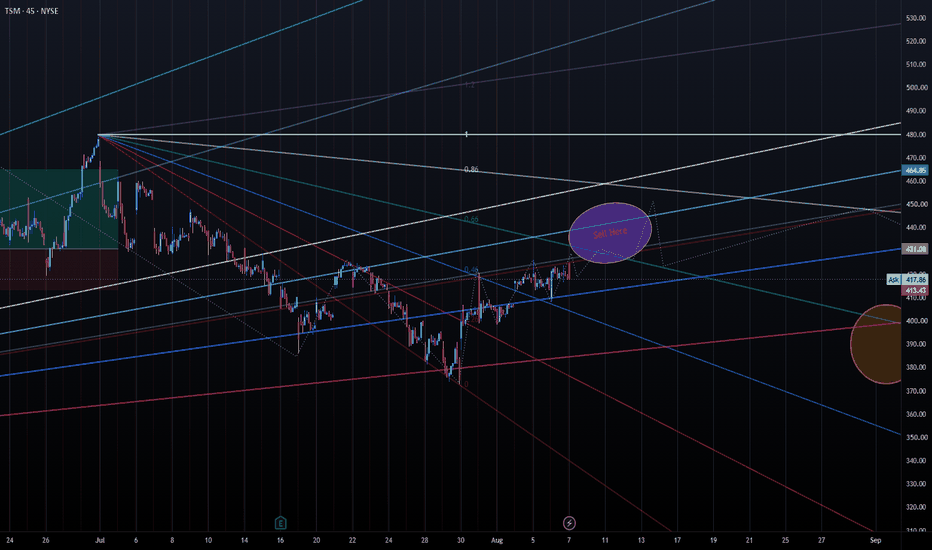The width and height of the screenshot is (932, 550).
Task: Click the blue 464.85 price tag
Action: click(x=915, y=171)
